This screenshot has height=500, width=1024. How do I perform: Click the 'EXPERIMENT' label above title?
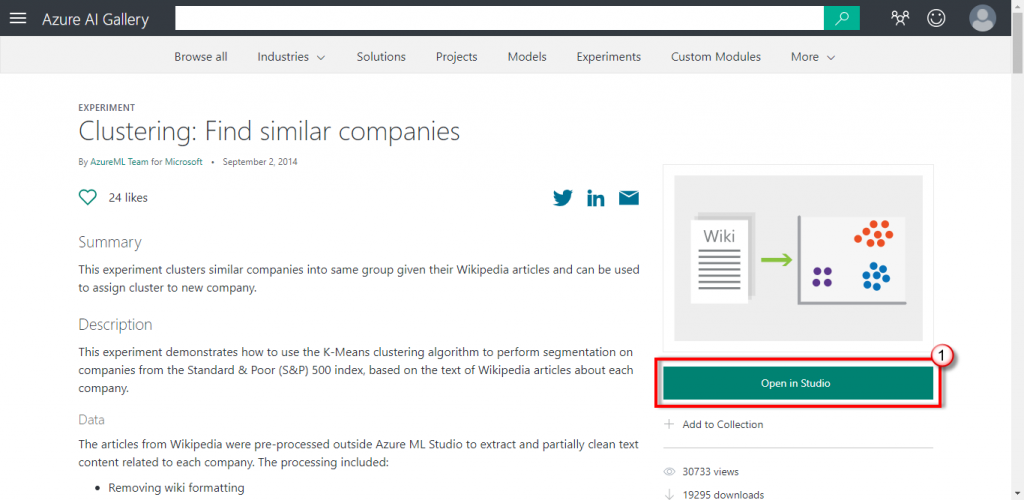[107, 108]
